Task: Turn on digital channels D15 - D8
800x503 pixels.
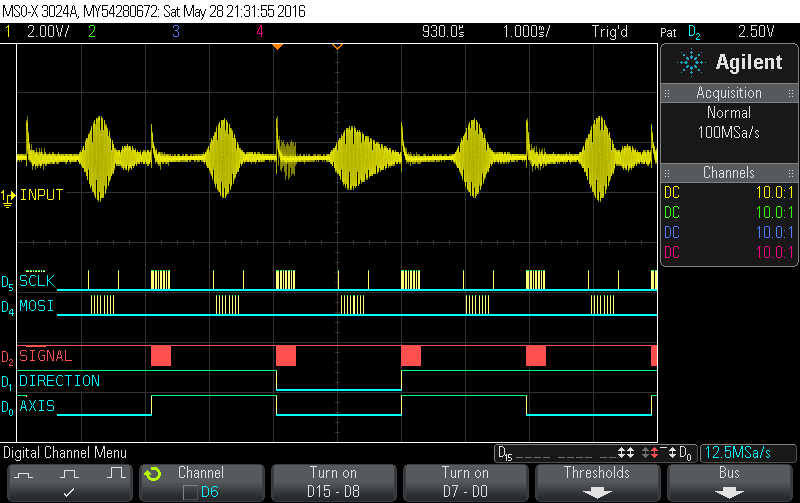Action: point(333,481)
